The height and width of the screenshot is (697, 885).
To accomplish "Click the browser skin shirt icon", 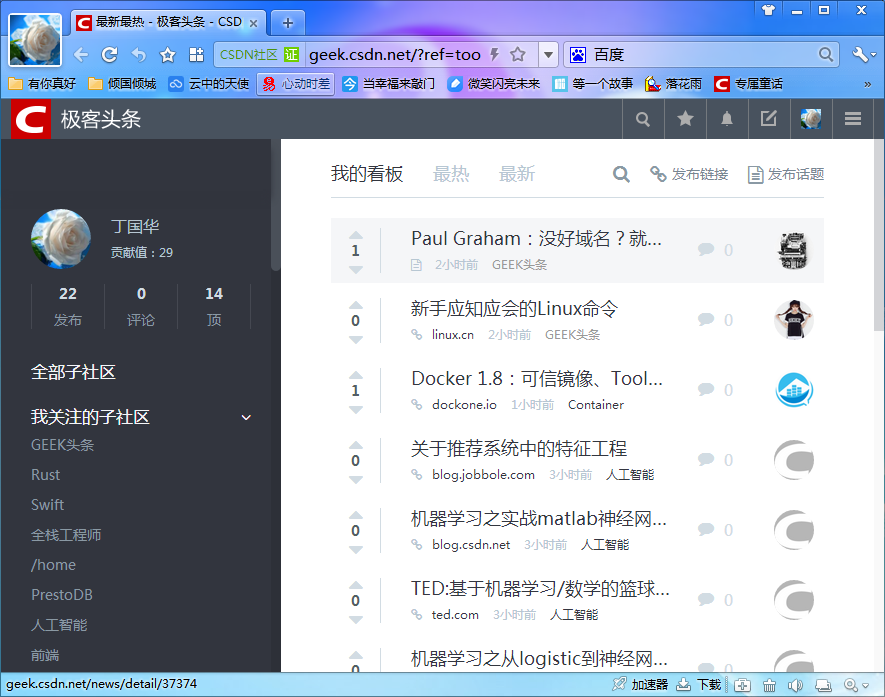I will click(768, 10).
